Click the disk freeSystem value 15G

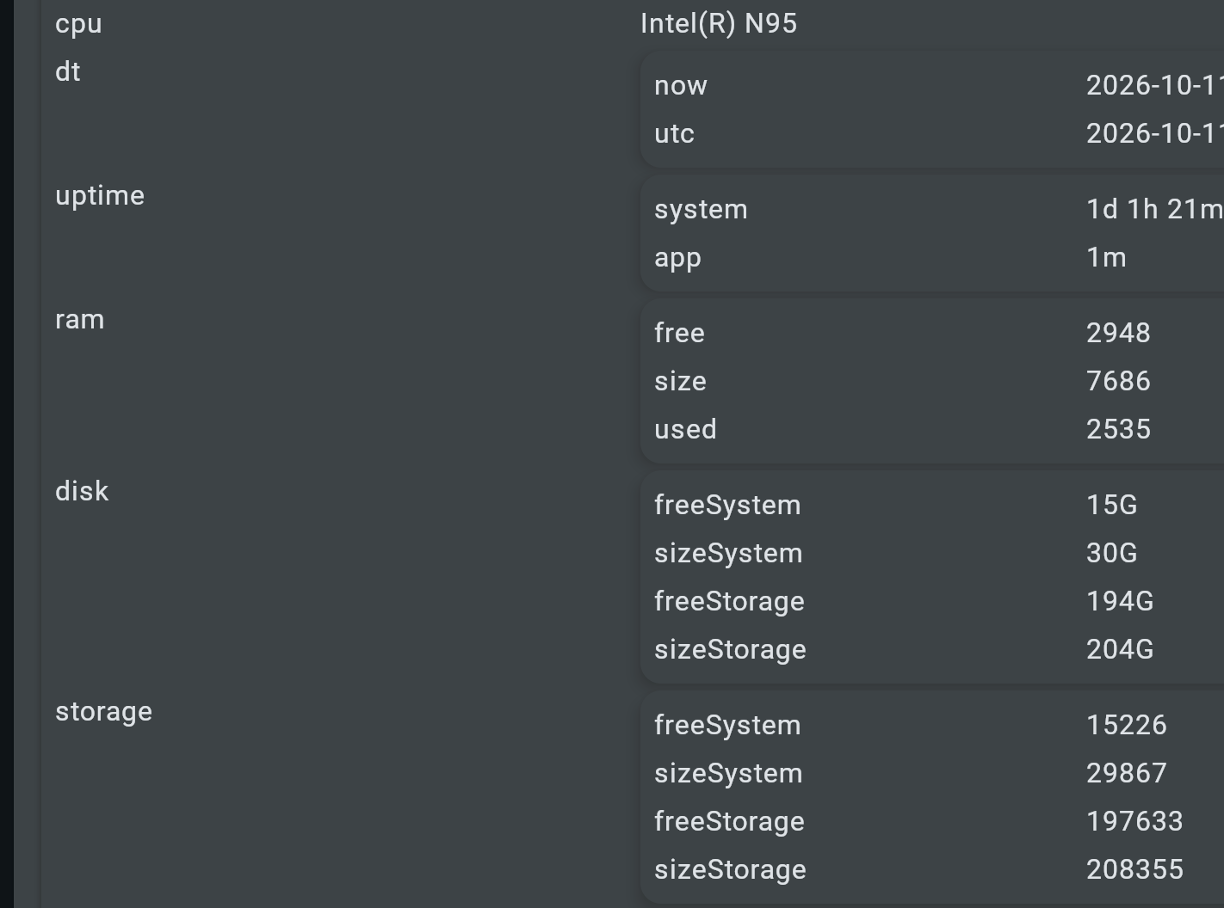click(1112, 505)
